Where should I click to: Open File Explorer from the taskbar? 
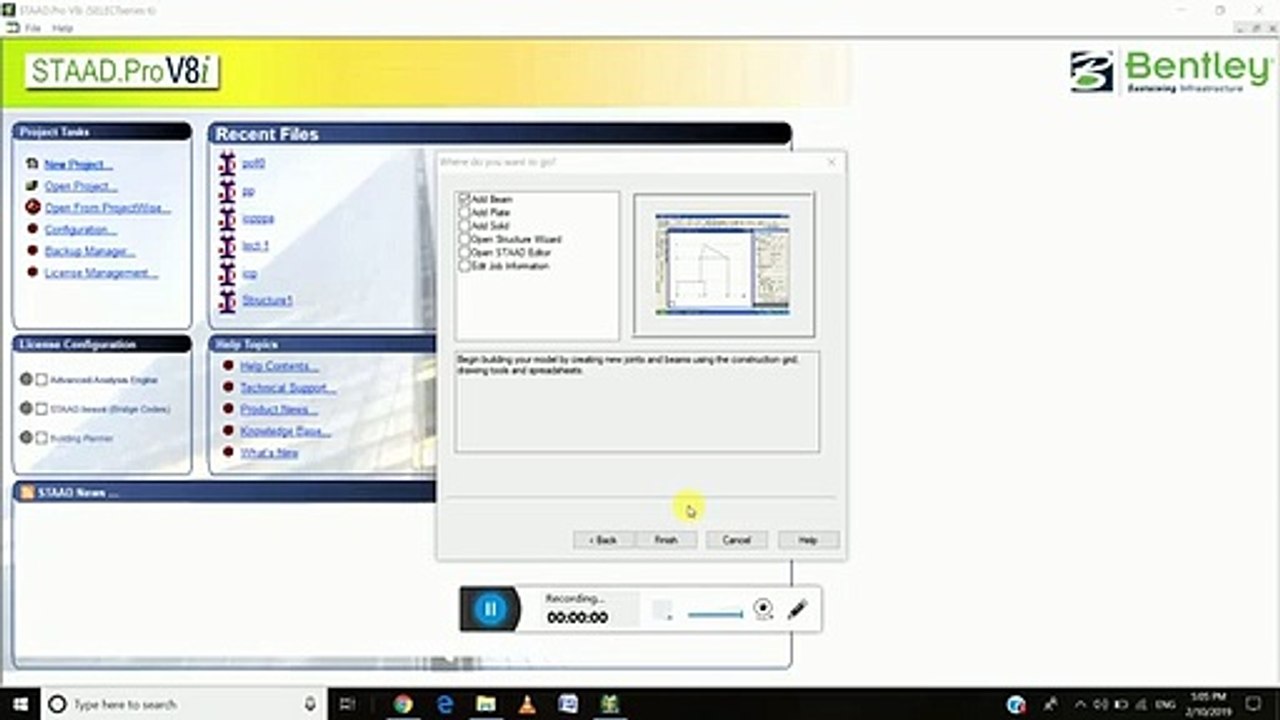click(486, 704)
